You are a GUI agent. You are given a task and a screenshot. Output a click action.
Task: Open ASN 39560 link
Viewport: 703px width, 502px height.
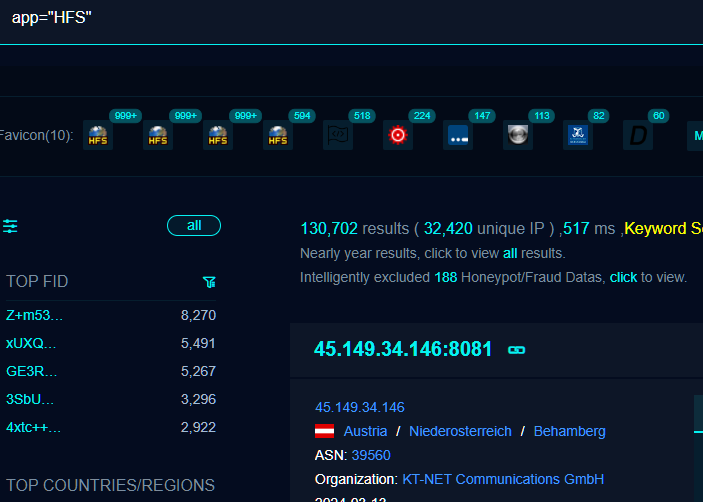point(369,455)
